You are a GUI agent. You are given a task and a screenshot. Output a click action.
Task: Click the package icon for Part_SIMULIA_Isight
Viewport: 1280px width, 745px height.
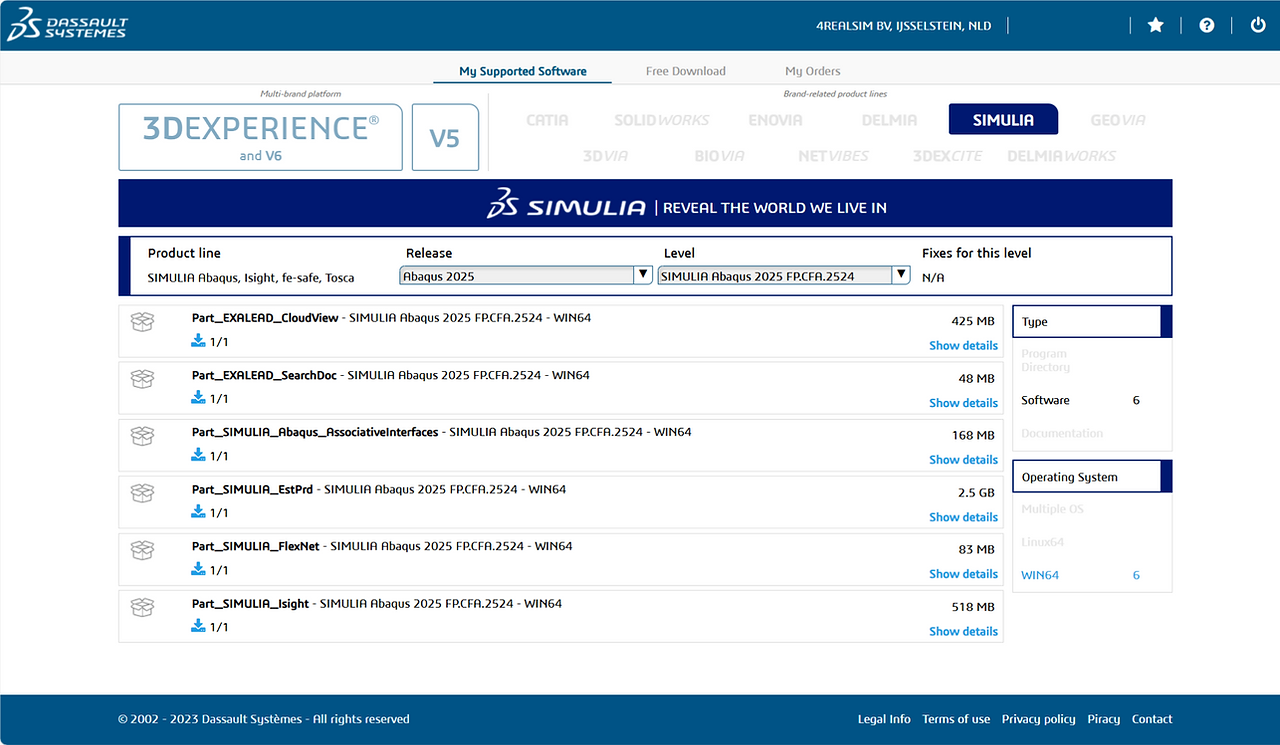[x=143, y=607]
